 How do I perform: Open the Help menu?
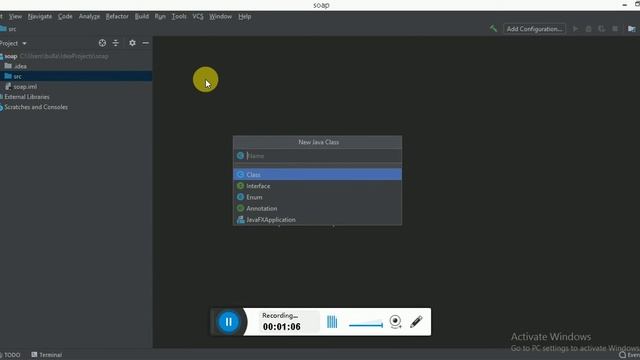(244, 17)
